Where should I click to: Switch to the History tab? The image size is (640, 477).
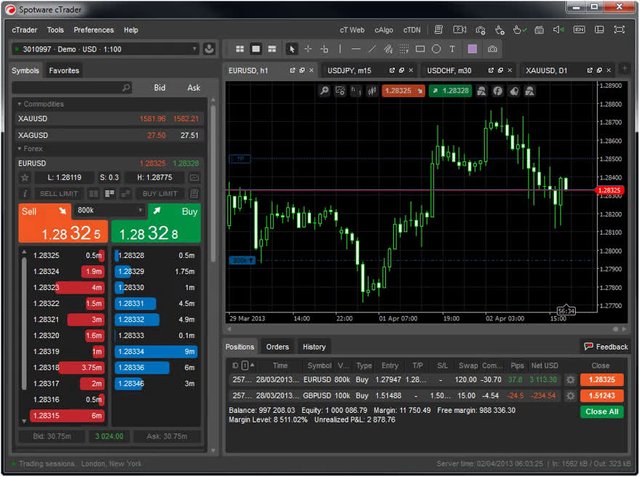[x=314, y=347]
